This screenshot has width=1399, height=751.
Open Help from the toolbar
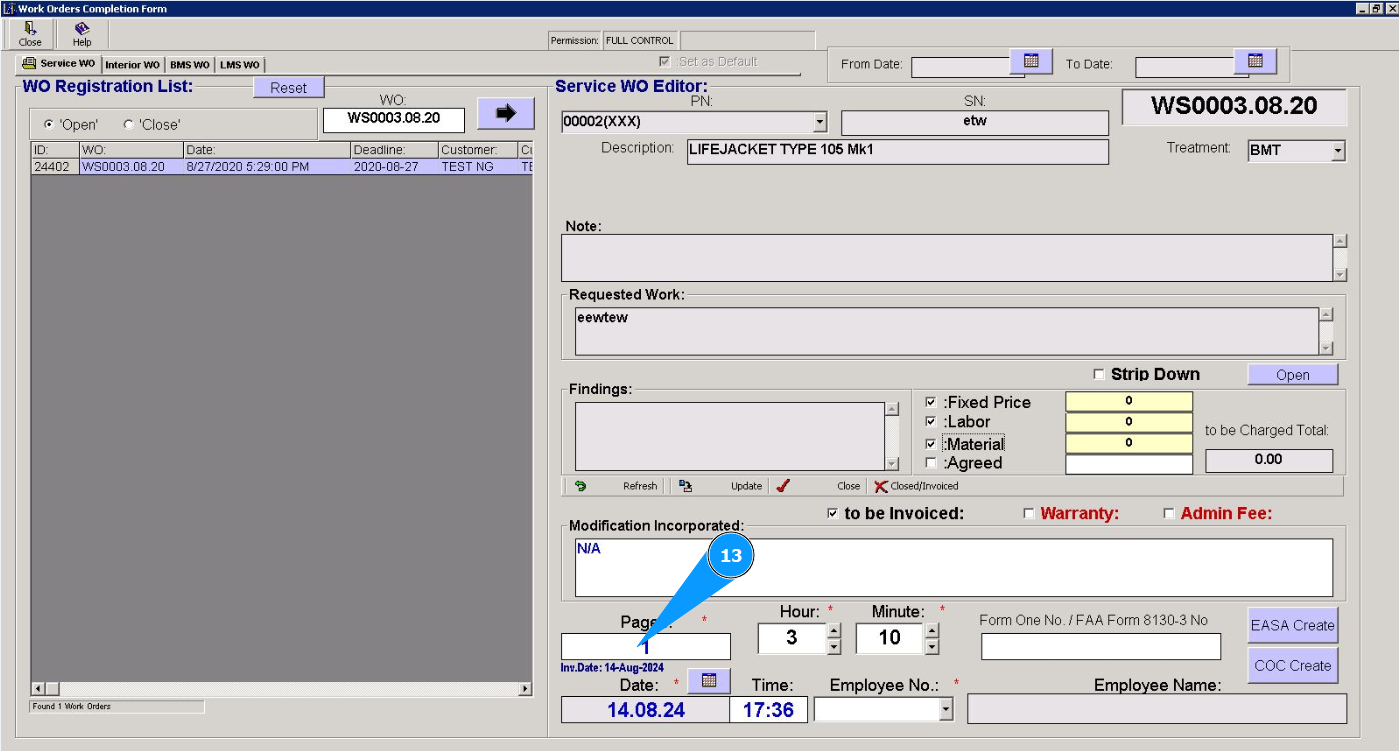click(x=82, y=29)
